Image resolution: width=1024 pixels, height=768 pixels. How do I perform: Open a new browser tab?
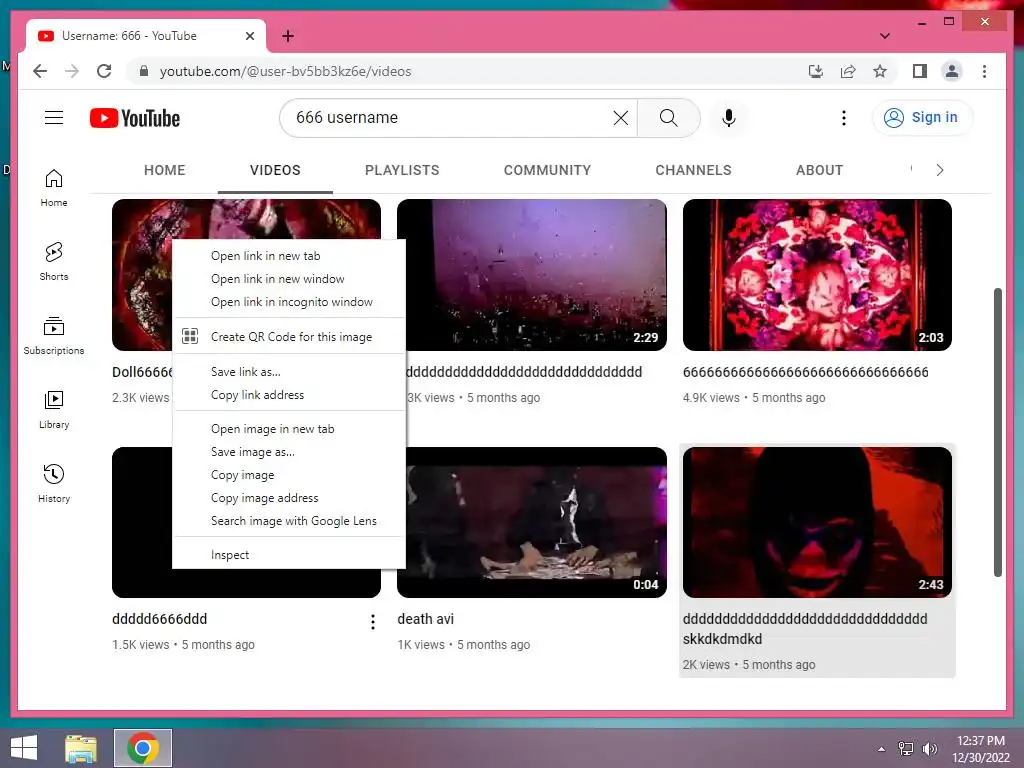click(x=287, y=36)
